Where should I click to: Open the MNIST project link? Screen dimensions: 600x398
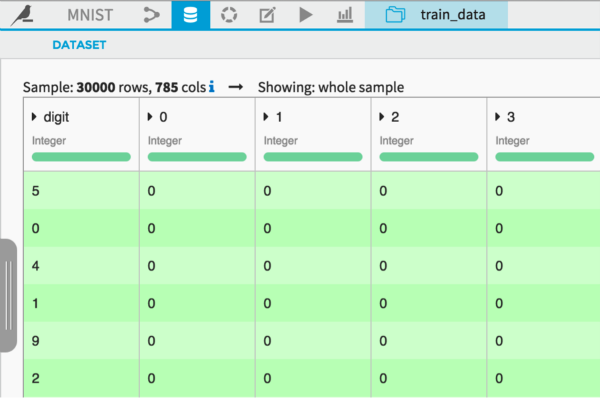[90, 15]
